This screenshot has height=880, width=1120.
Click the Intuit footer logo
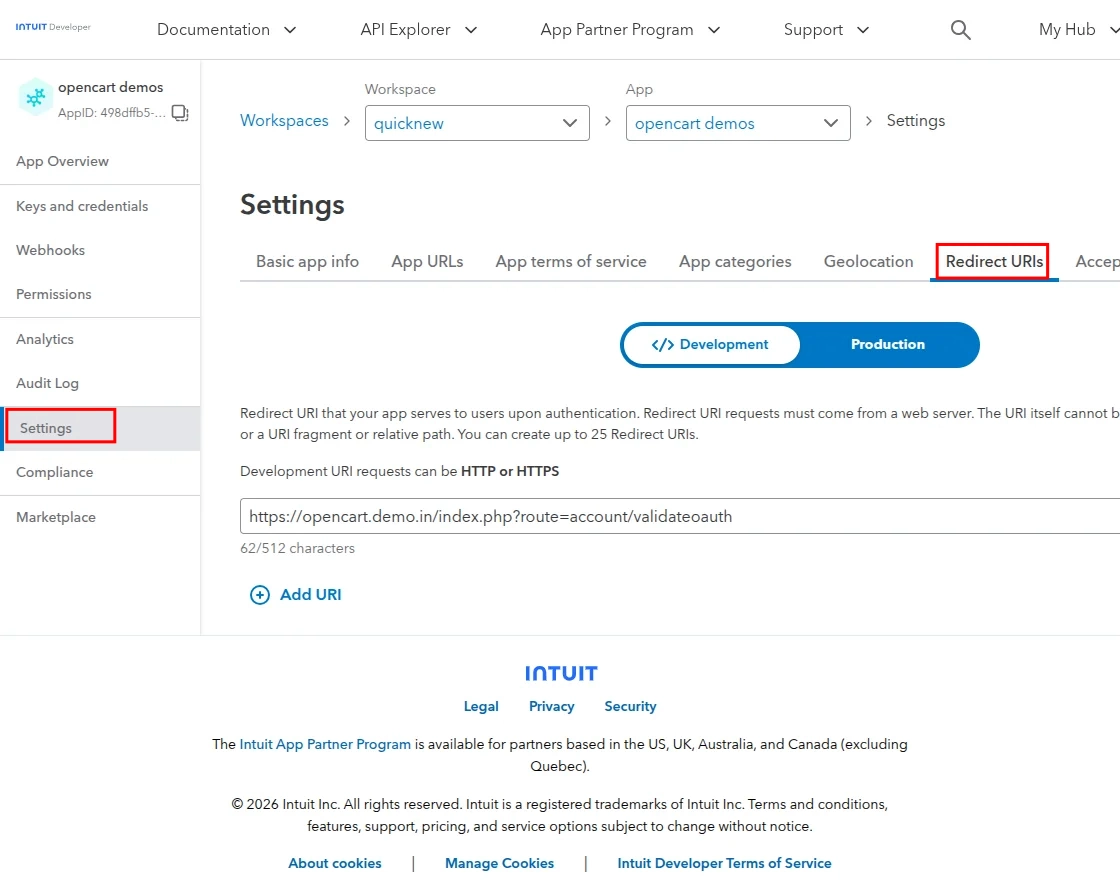pos(561,674)
